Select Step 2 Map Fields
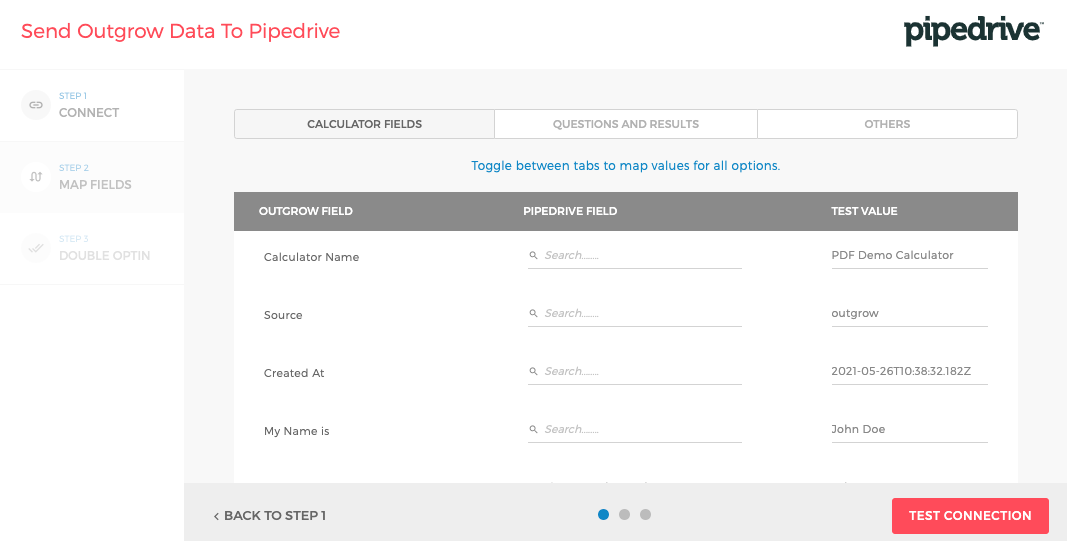 point(92,177)
